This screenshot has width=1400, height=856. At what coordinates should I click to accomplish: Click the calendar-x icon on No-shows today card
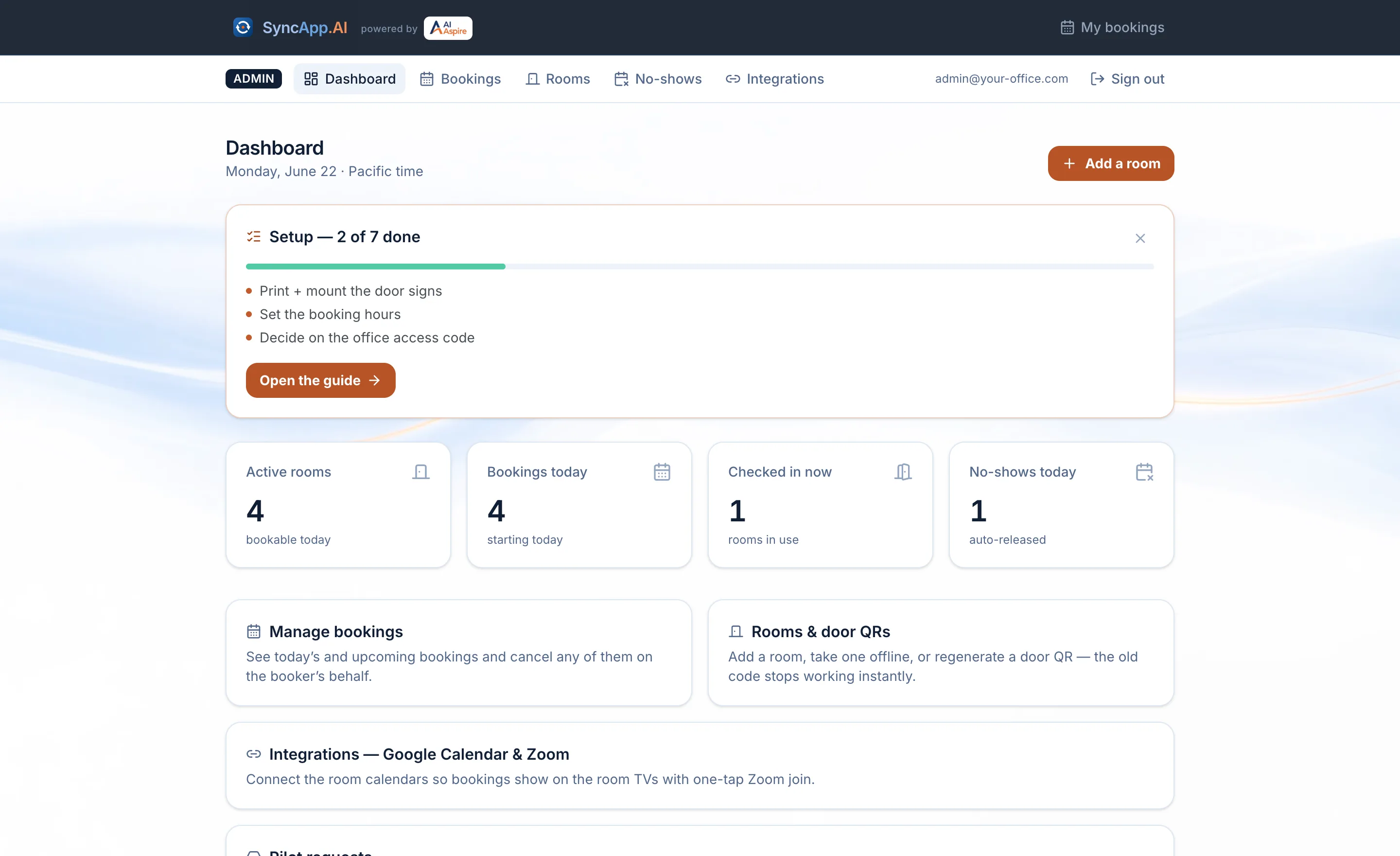point(1144,472)
